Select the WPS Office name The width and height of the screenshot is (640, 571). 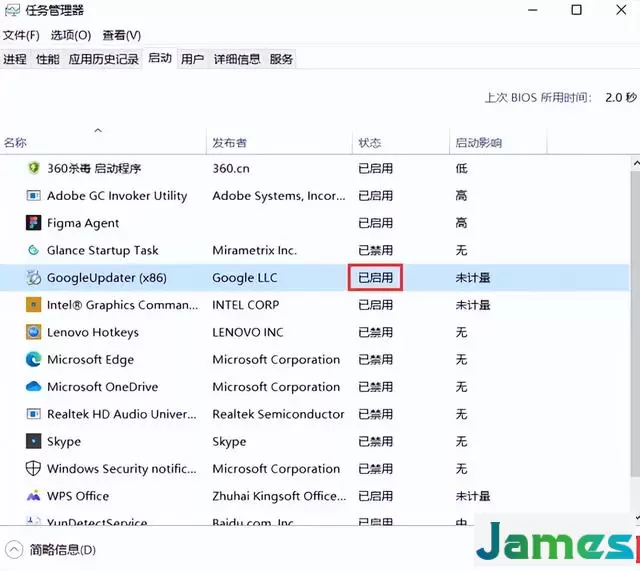(78, 496)
